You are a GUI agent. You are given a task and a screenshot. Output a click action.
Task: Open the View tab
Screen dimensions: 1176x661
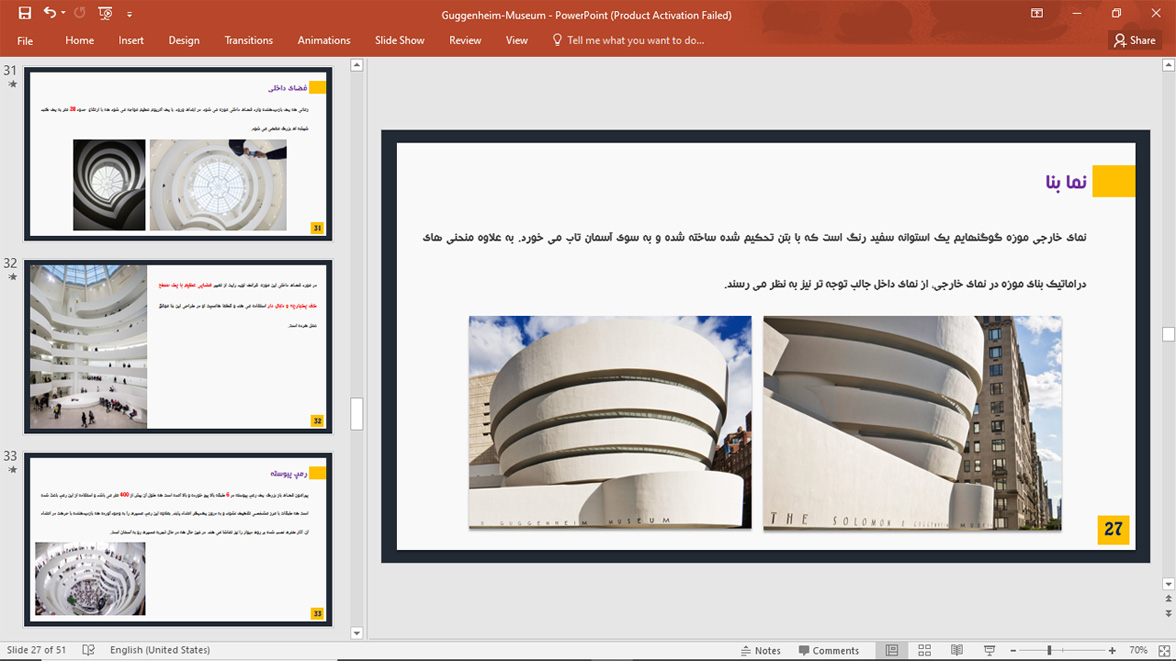[x=517, y=41]
